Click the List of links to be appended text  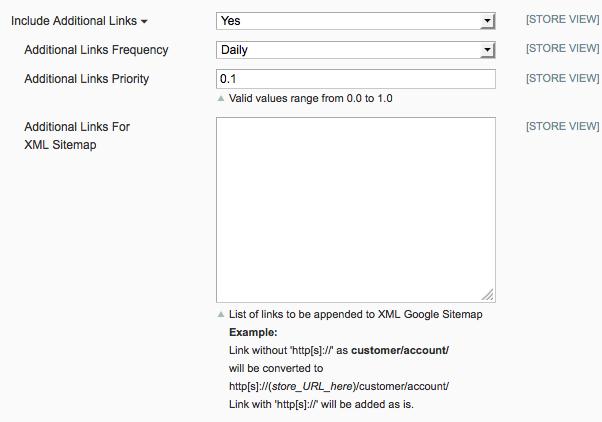tap(355, 314)
